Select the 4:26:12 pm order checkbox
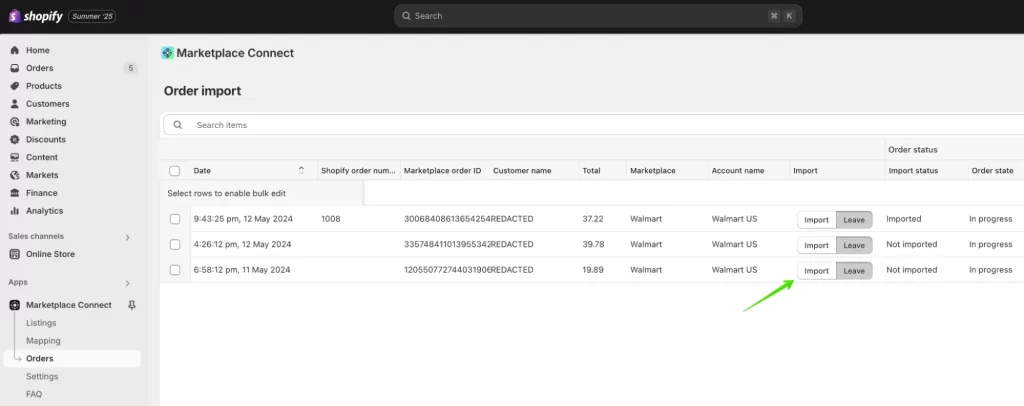Screen dimensions: 1024x406 (x=175, y=244)
